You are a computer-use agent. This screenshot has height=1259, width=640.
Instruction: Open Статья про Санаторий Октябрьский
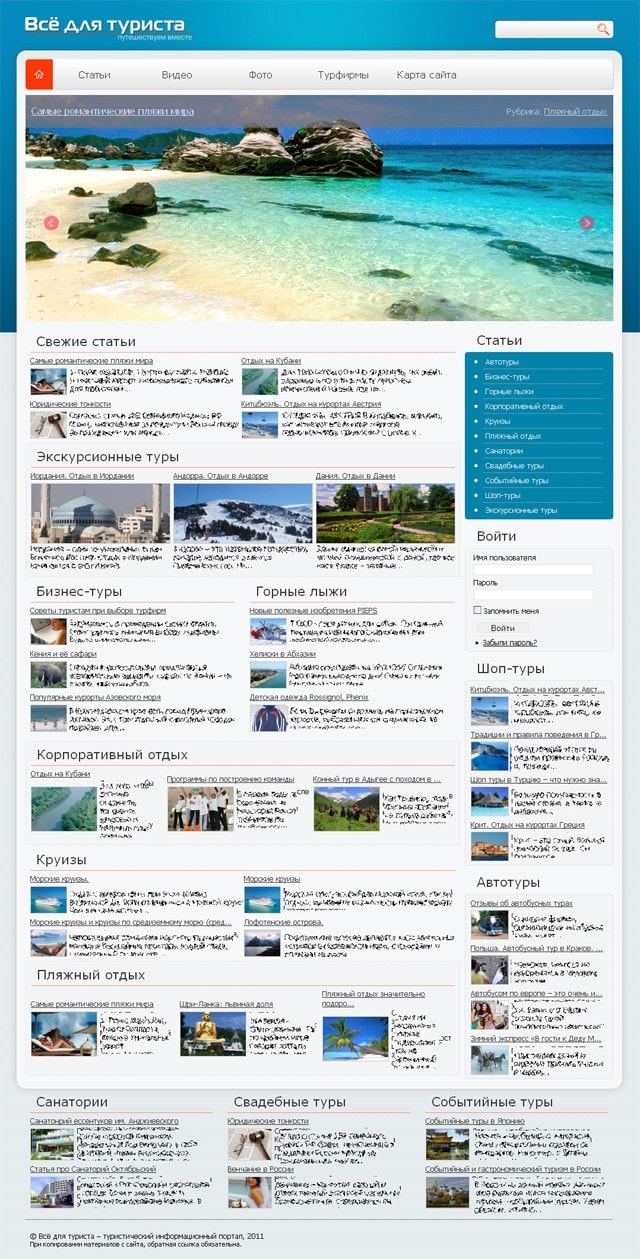tap(93, 1168)
